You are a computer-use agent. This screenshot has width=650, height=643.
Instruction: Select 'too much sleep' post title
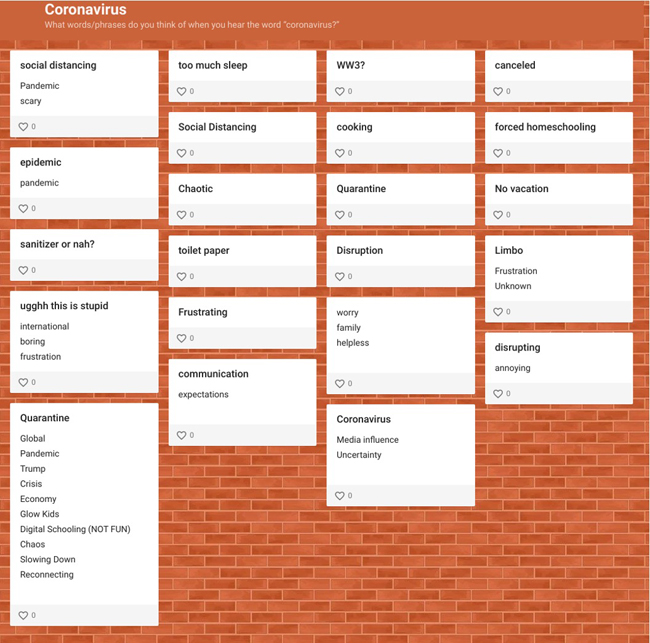point(213,66)
